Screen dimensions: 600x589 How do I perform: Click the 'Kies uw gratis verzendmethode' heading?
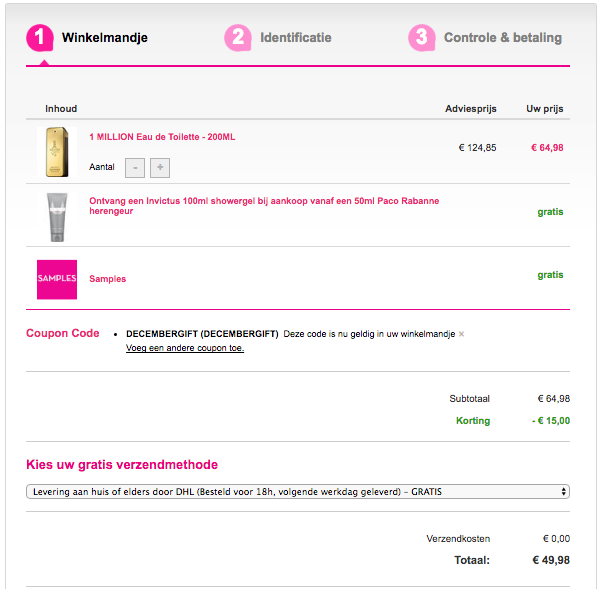tap(122, 465)
